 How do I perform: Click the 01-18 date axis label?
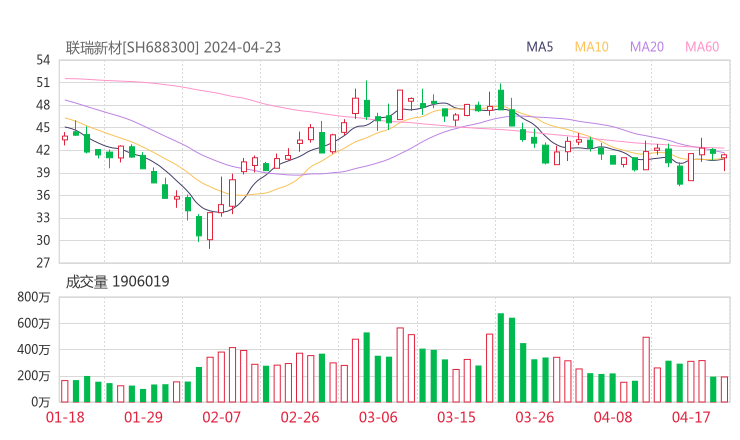(x=65, y=417)
